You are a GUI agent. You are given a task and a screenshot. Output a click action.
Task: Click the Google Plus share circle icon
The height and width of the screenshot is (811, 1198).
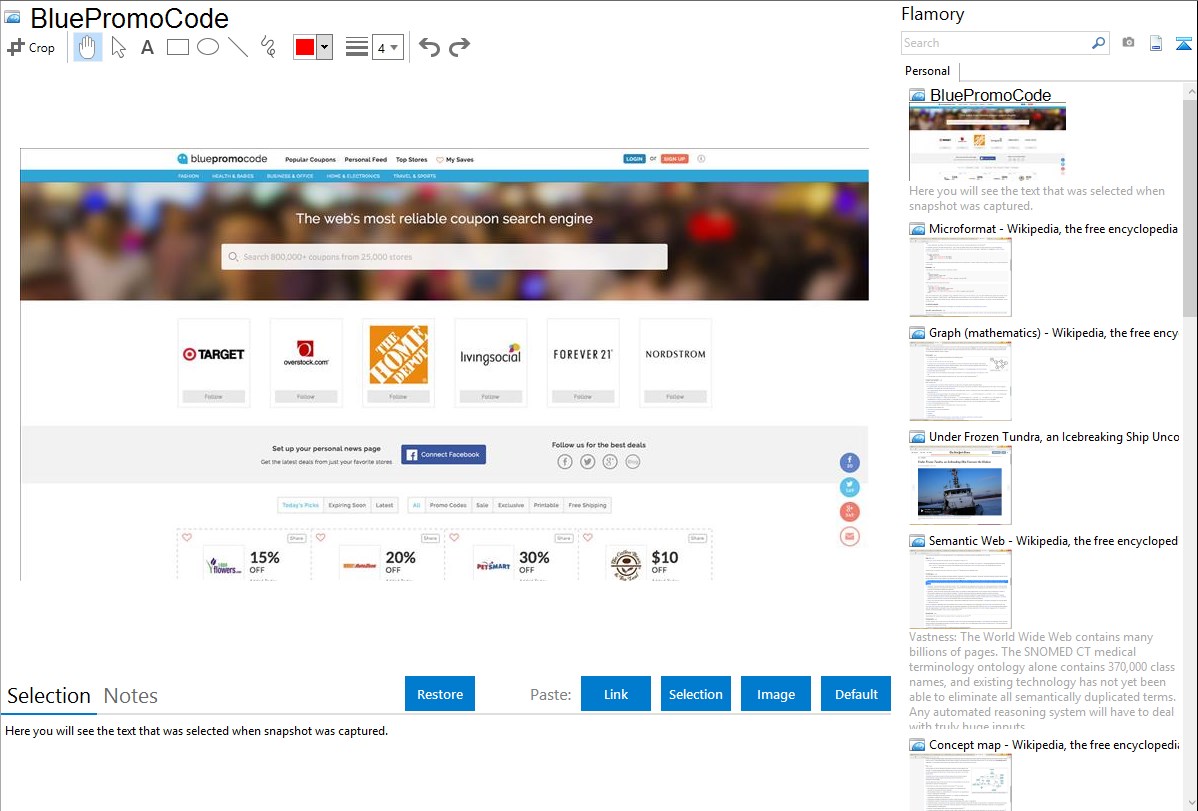pyautogui.click(x=850, y=511)
